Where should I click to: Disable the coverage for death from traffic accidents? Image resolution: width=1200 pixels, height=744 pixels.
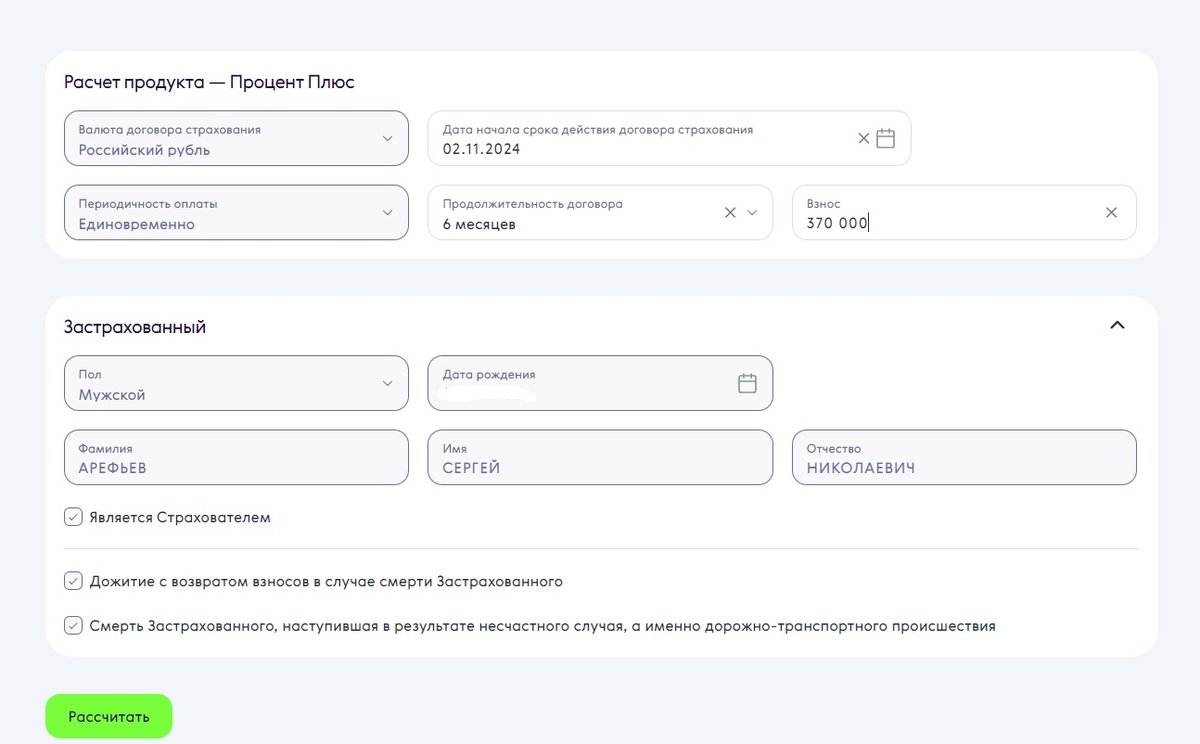[73, 625]
